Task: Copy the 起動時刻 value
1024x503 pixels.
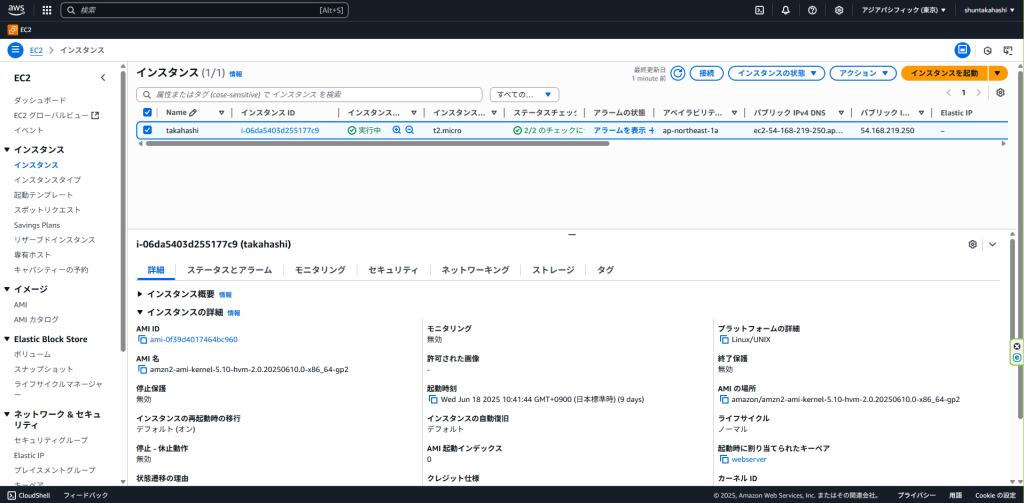Action: click(433, 399)
